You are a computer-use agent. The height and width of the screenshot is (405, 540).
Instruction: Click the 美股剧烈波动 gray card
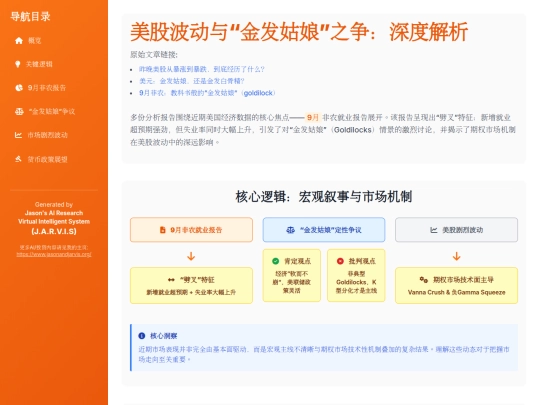coord(456,230)
